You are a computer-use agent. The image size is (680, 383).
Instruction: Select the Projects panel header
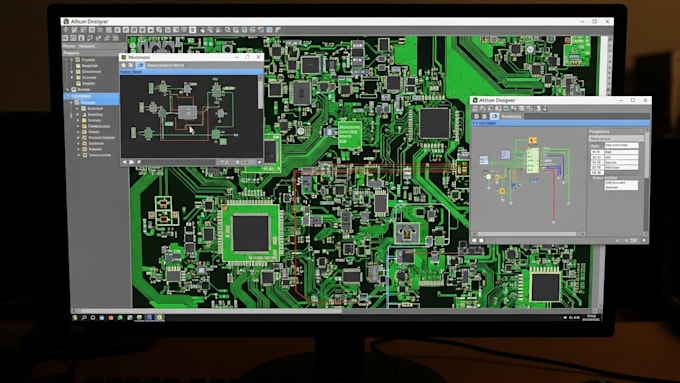click(x=91, y=53)
